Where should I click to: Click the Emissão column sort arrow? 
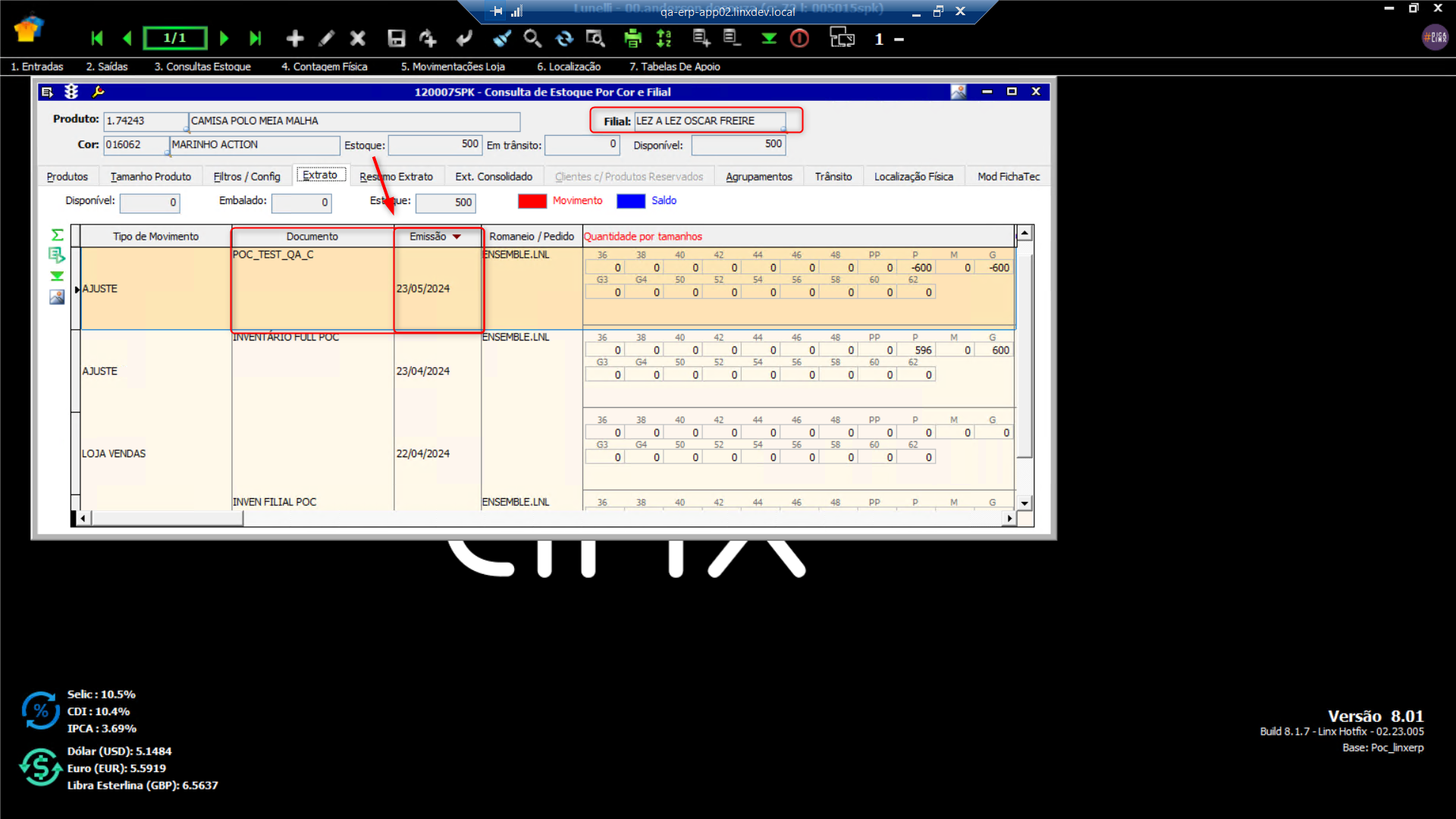[x=457, y=237]
